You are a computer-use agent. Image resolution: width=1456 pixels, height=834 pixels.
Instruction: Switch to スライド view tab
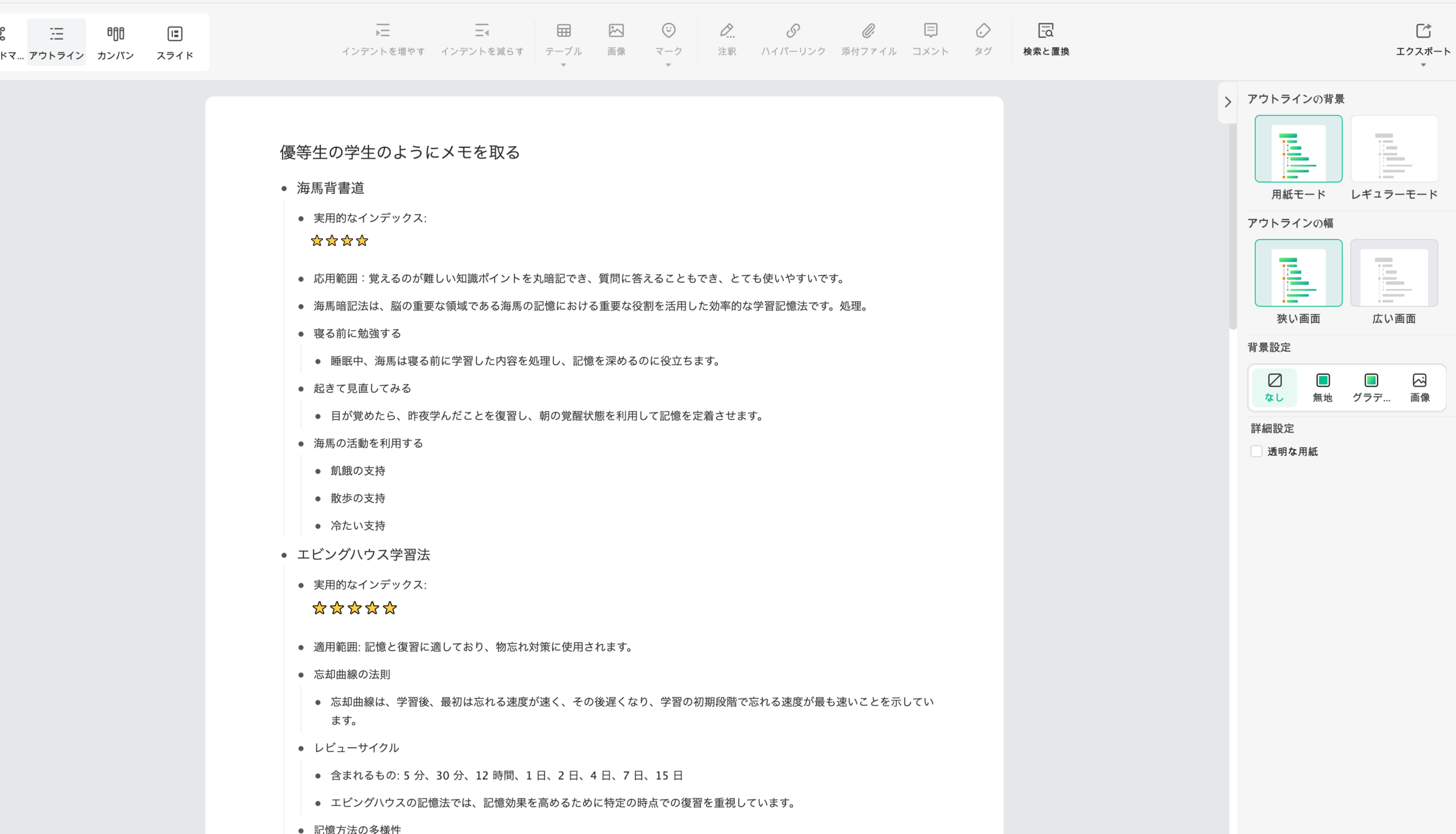click(x=175, y=42)
